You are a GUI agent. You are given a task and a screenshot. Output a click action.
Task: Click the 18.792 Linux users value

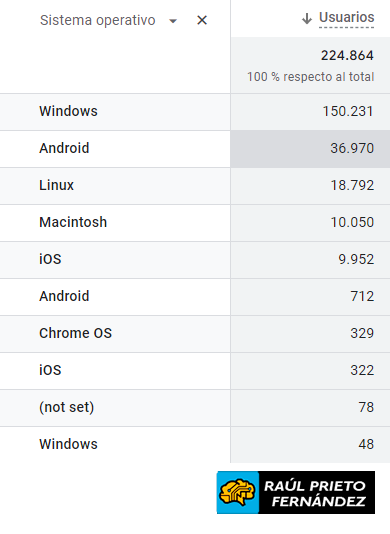tap(352, 186)
